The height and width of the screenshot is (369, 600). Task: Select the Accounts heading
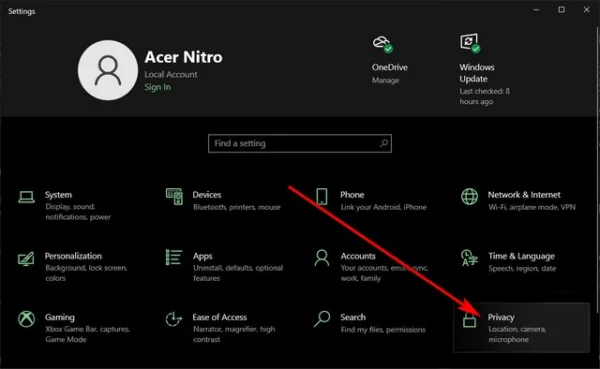pyautogui.click(x=358, y=256)
